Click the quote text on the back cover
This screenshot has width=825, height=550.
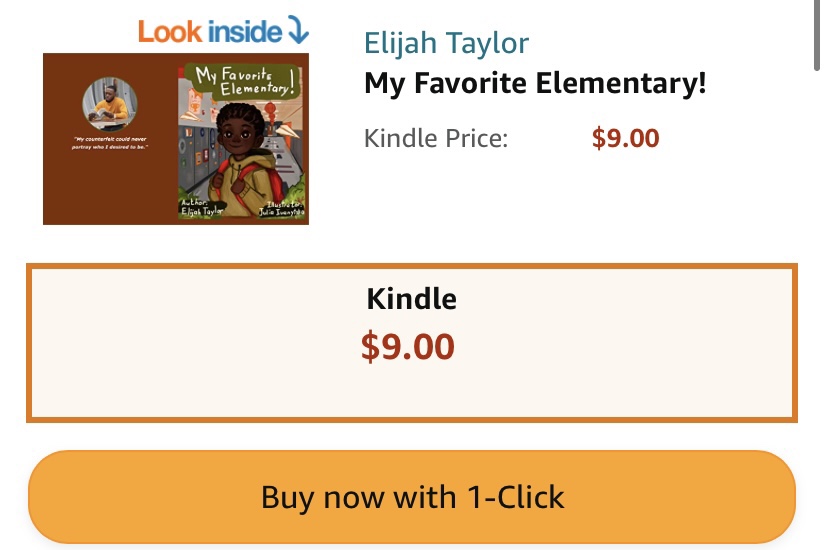pos(110,143)
